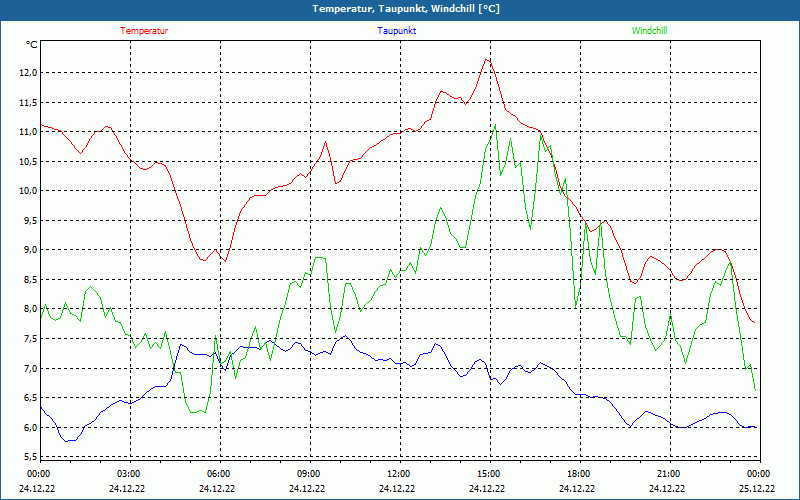Click the '8,5' y-axis value
Image resolution: width=800 pixels, height=500 pixels.
[x=31, y=280]
